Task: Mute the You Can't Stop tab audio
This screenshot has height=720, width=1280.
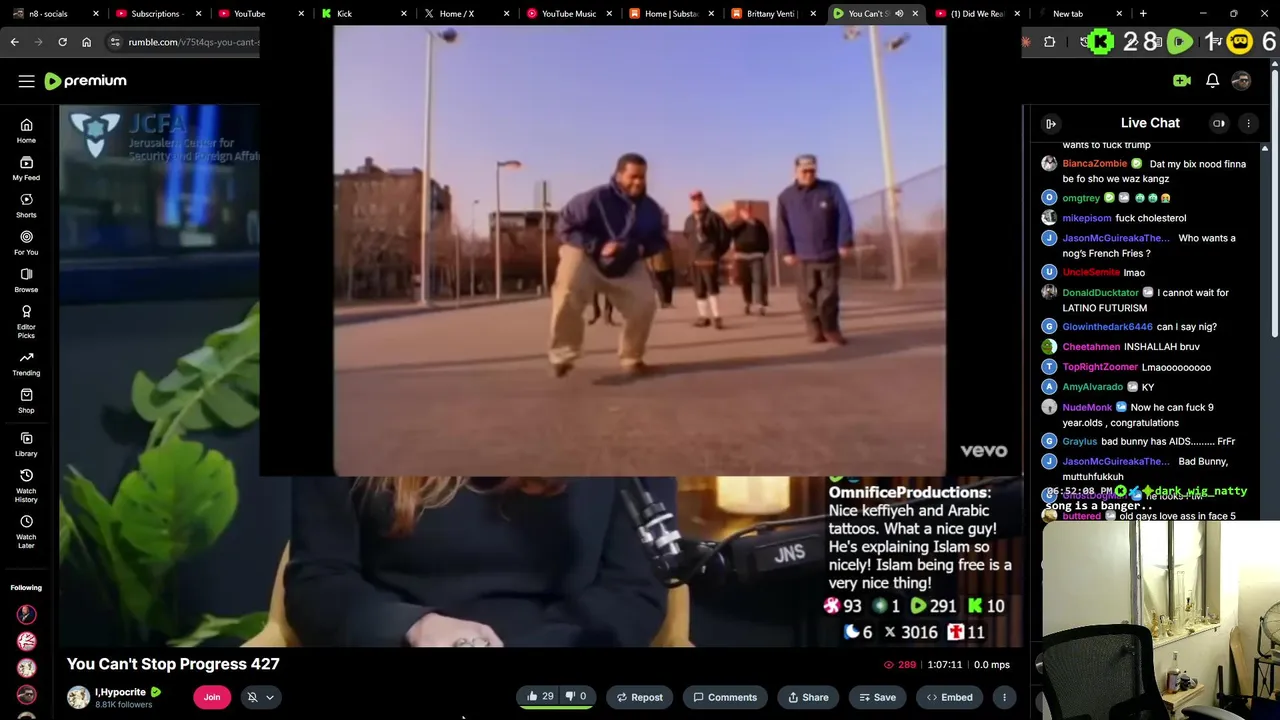Action: (x=899, y=14)
